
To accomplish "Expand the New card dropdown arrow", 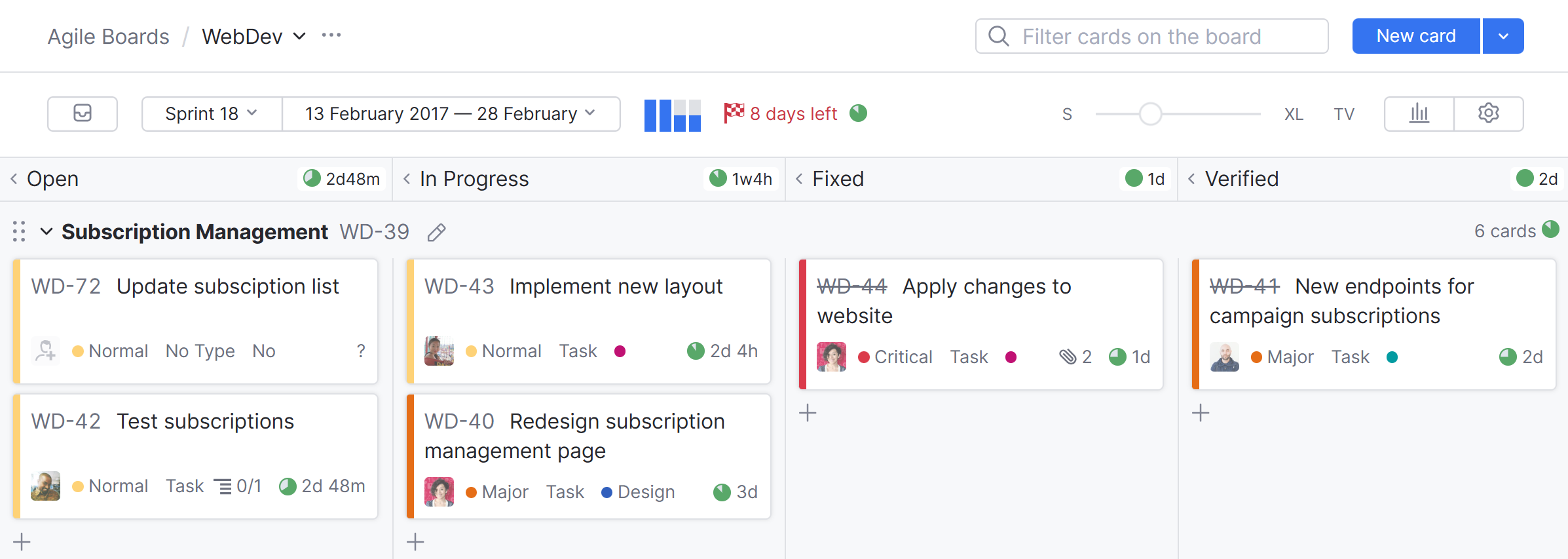I will [x=1503, y=36].
